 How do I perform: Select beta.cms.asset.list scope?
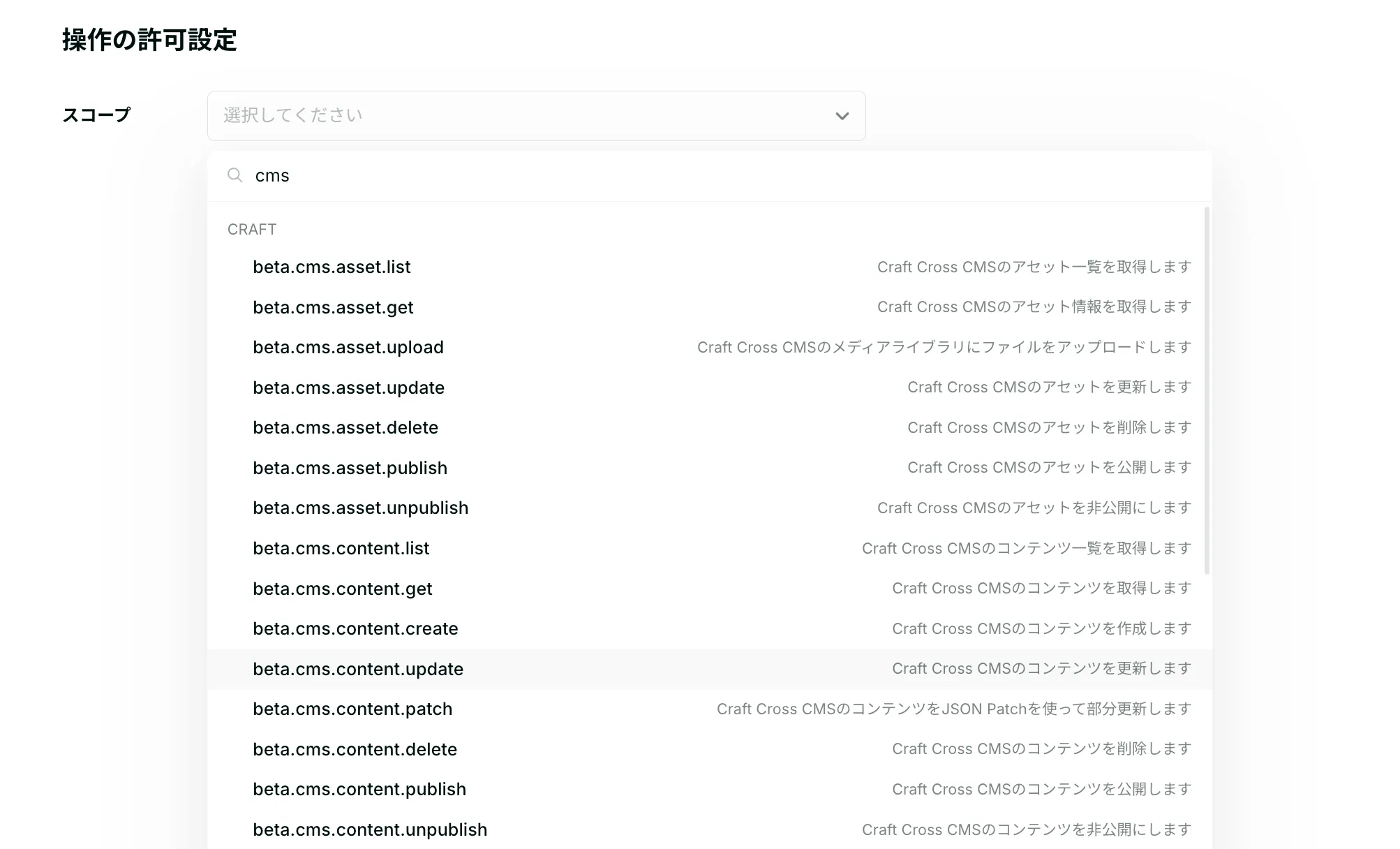point(709,267)
